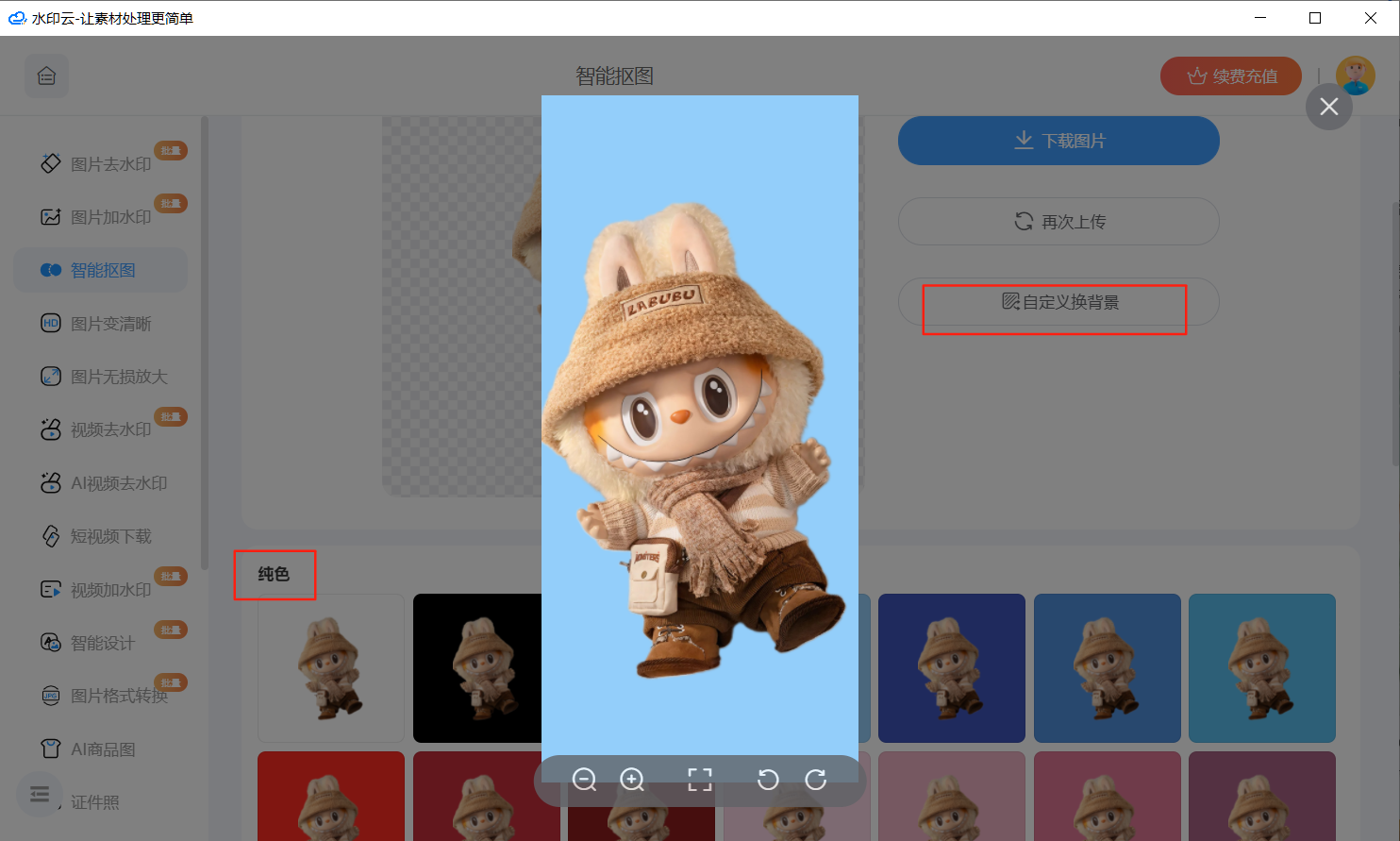Open 证件照 in the sidebar
Screen dimensions: 1400x841
(x=94, y=802)
